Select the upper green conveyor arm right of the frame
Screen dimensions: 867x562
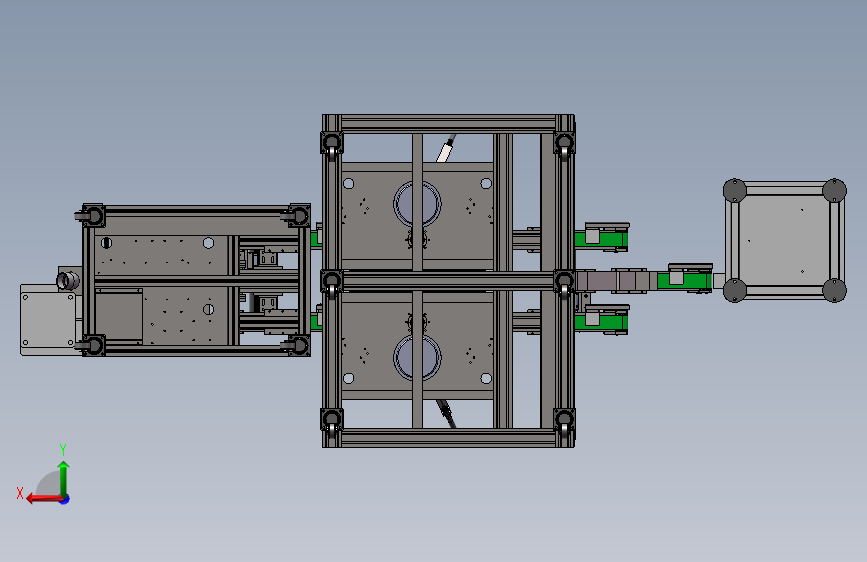click(602, 238)
